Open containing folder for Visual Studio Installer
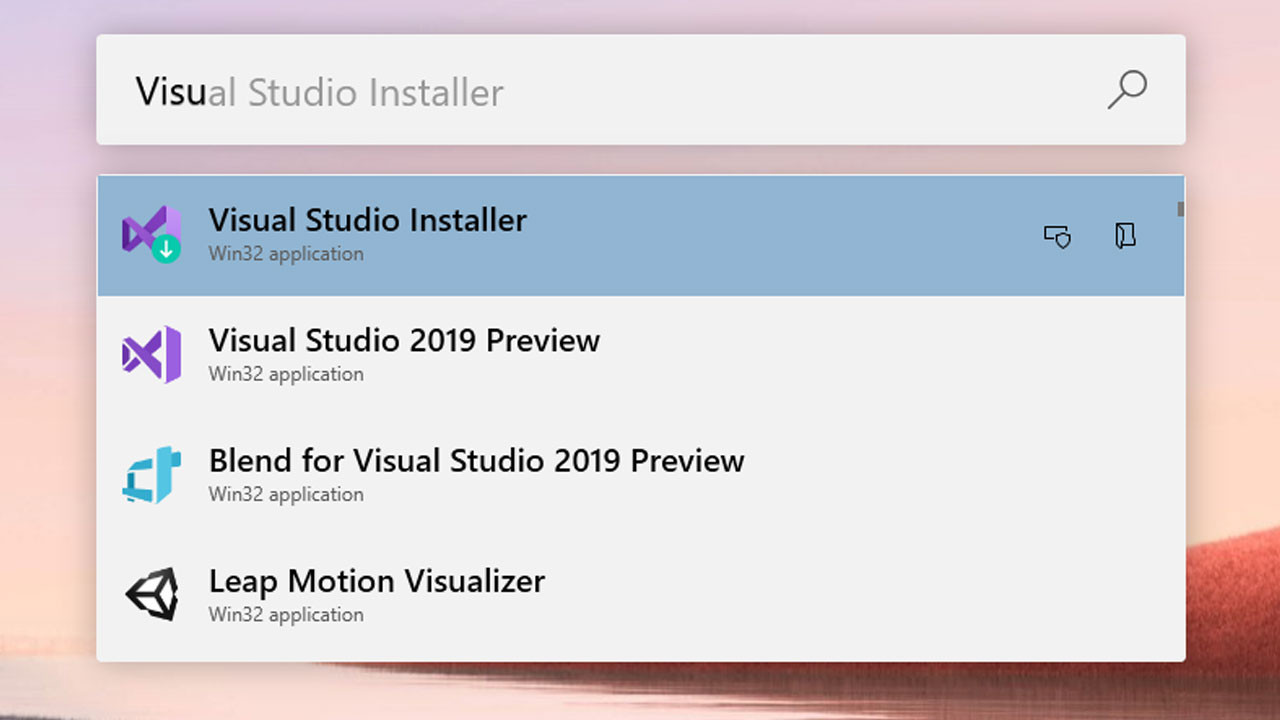The image size is (1280, 720). [x=1125, y=236]
